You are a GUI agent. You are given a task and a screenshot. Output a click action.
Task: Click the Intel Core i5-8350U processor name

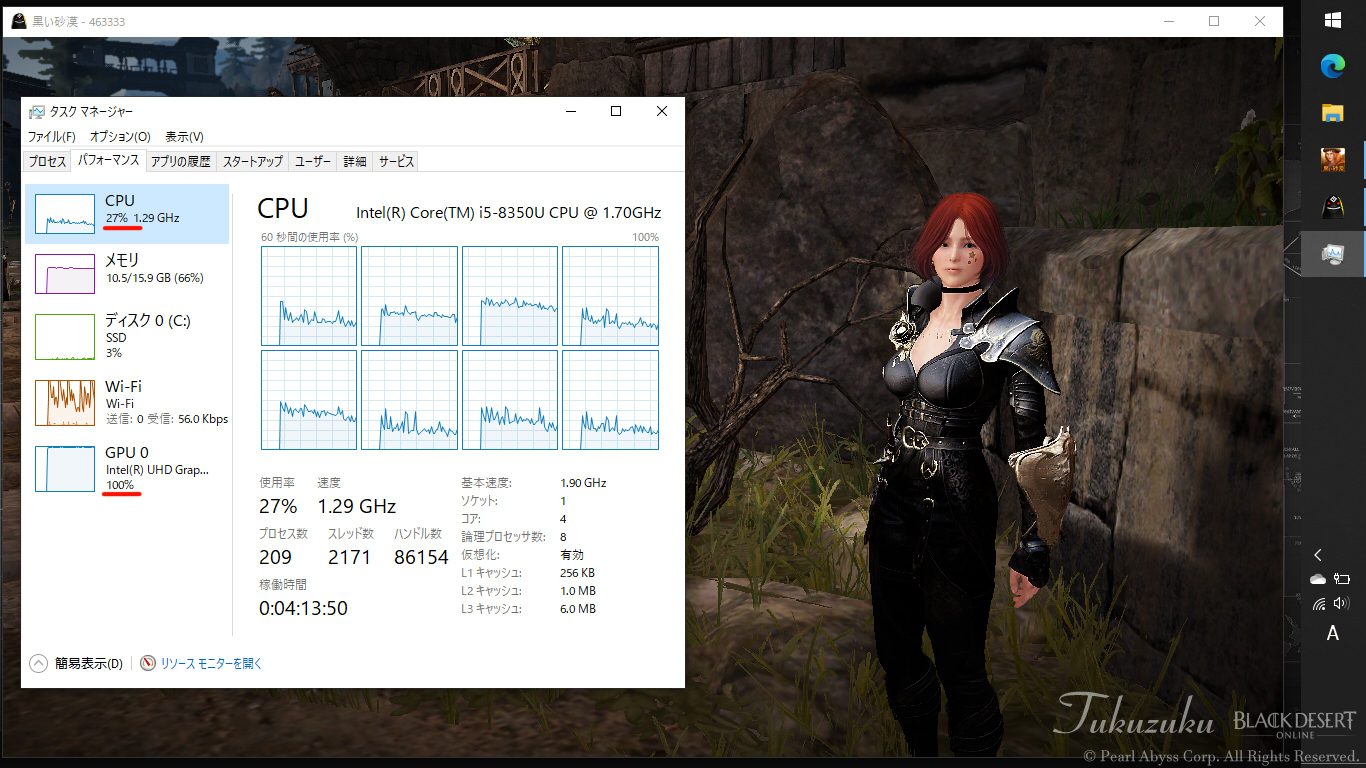click(x=509, y=213)
